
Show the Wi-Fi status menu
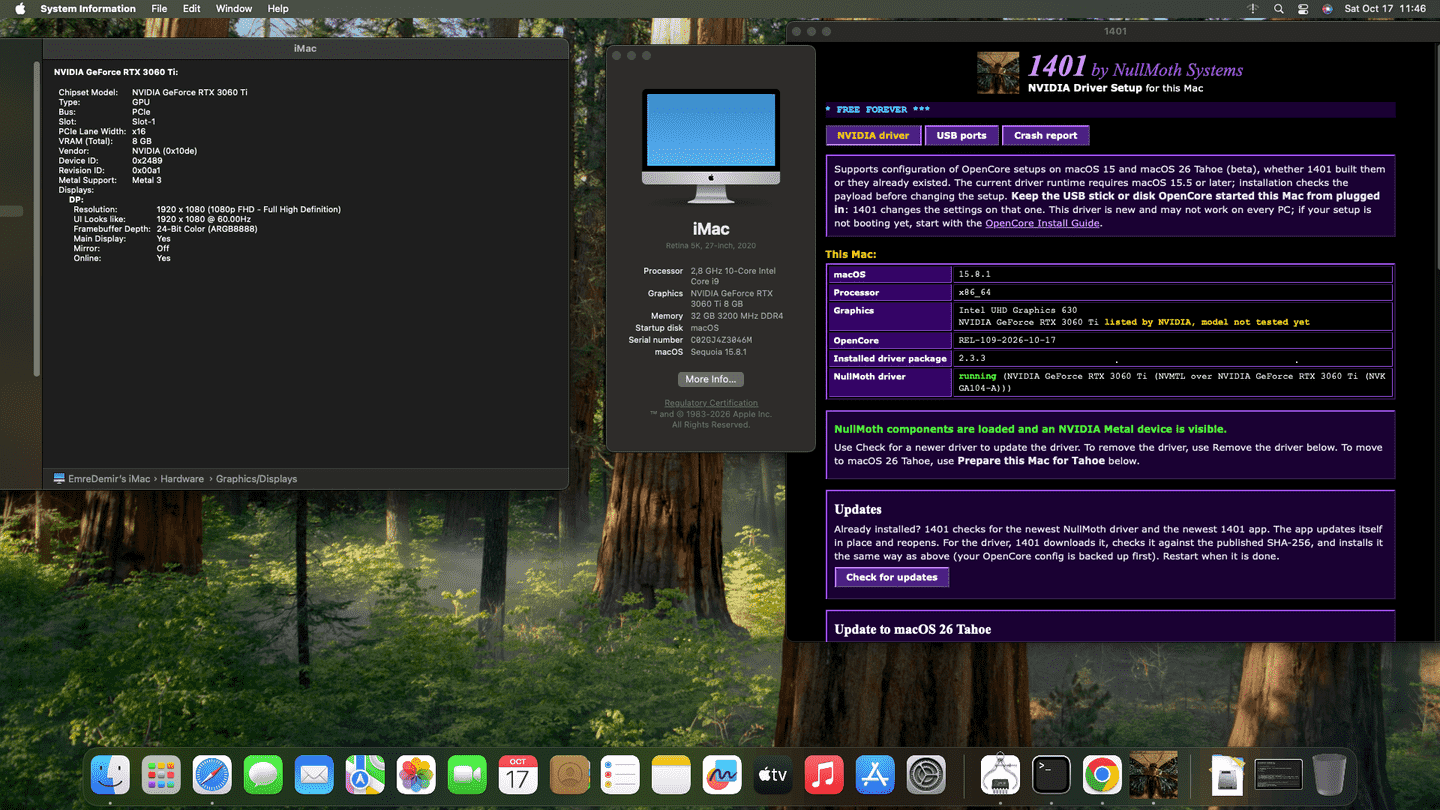(x=1253, y=9)
